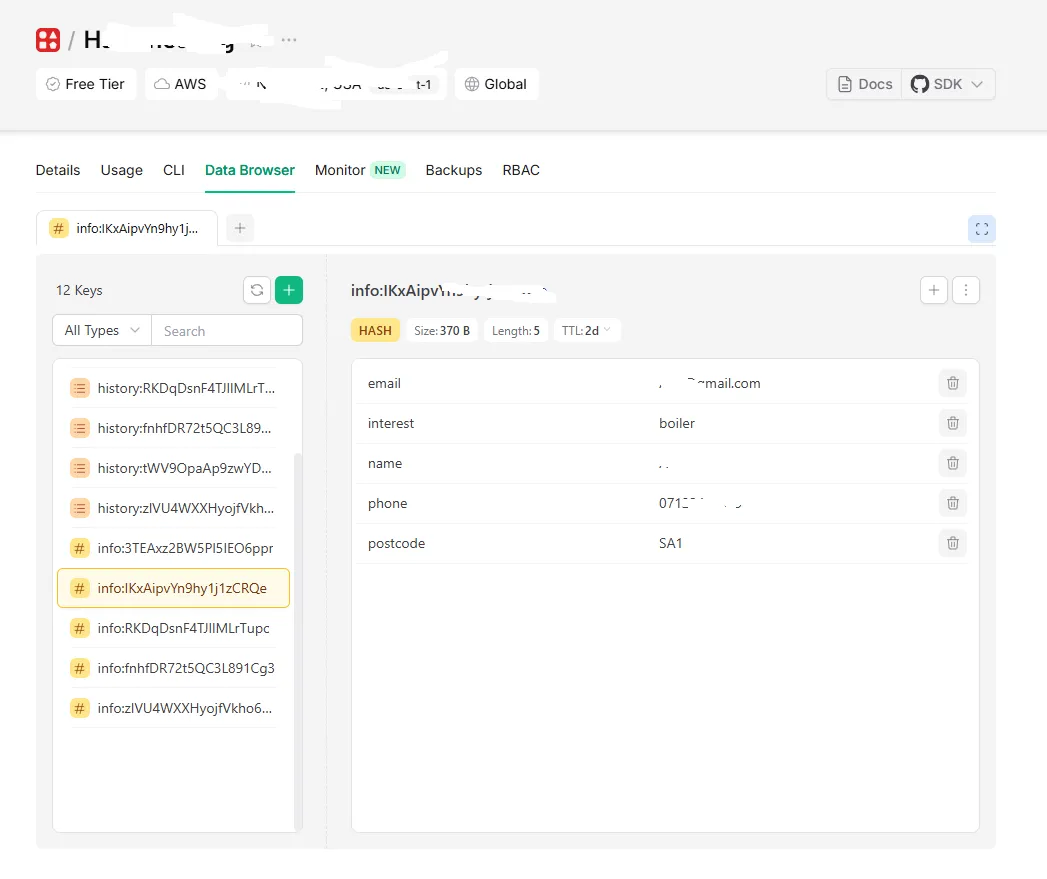Select key history:RKDqDsnF4TJIIMLrT...

173,388
